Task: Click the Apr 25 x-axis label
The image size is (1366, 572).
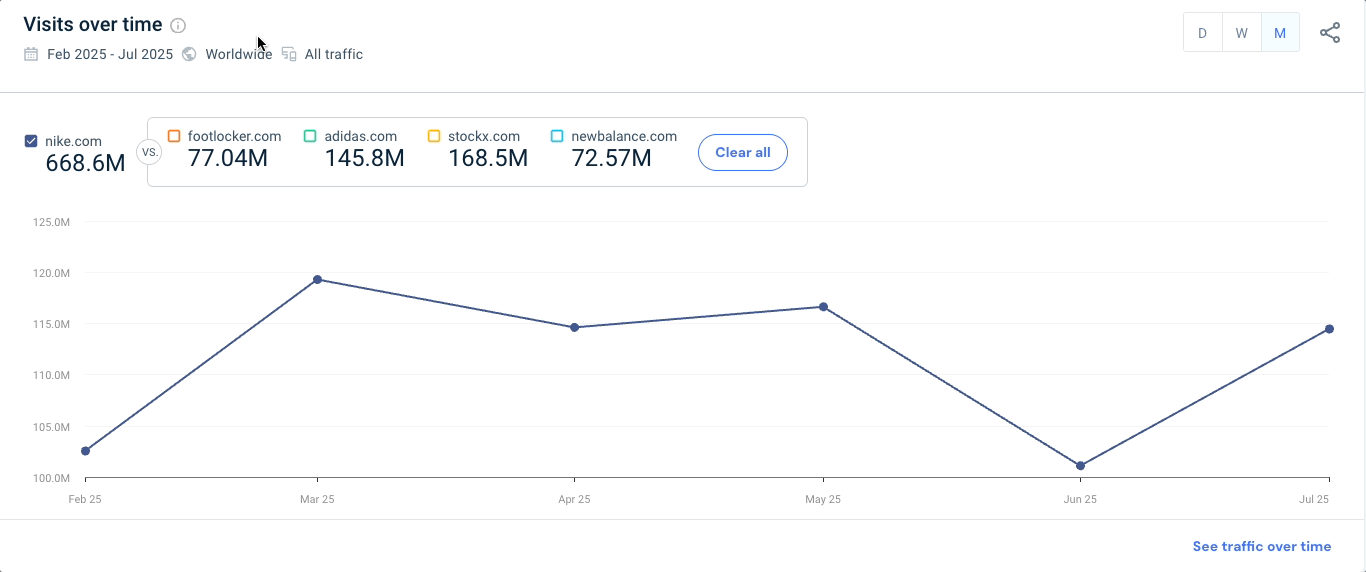Action: click(574, 499)
